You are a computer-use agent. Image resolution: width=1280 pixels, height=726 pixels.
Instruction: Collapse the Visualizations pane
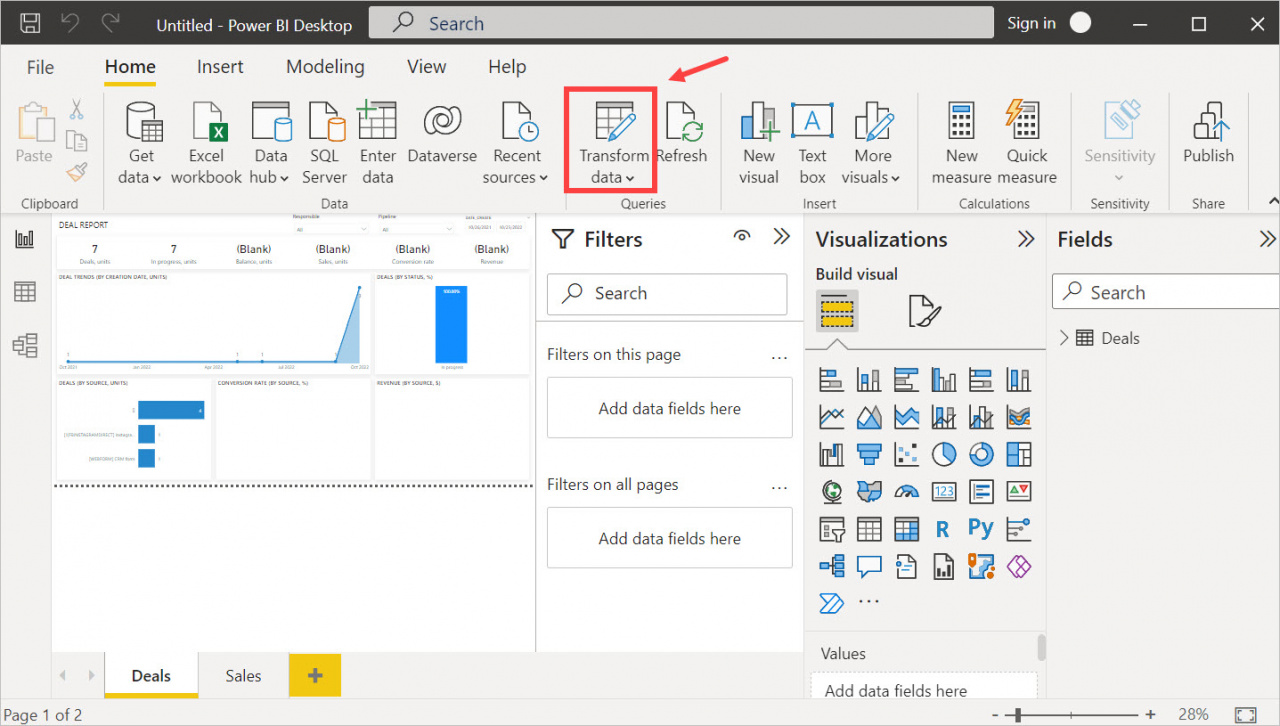pos(1026,239)
